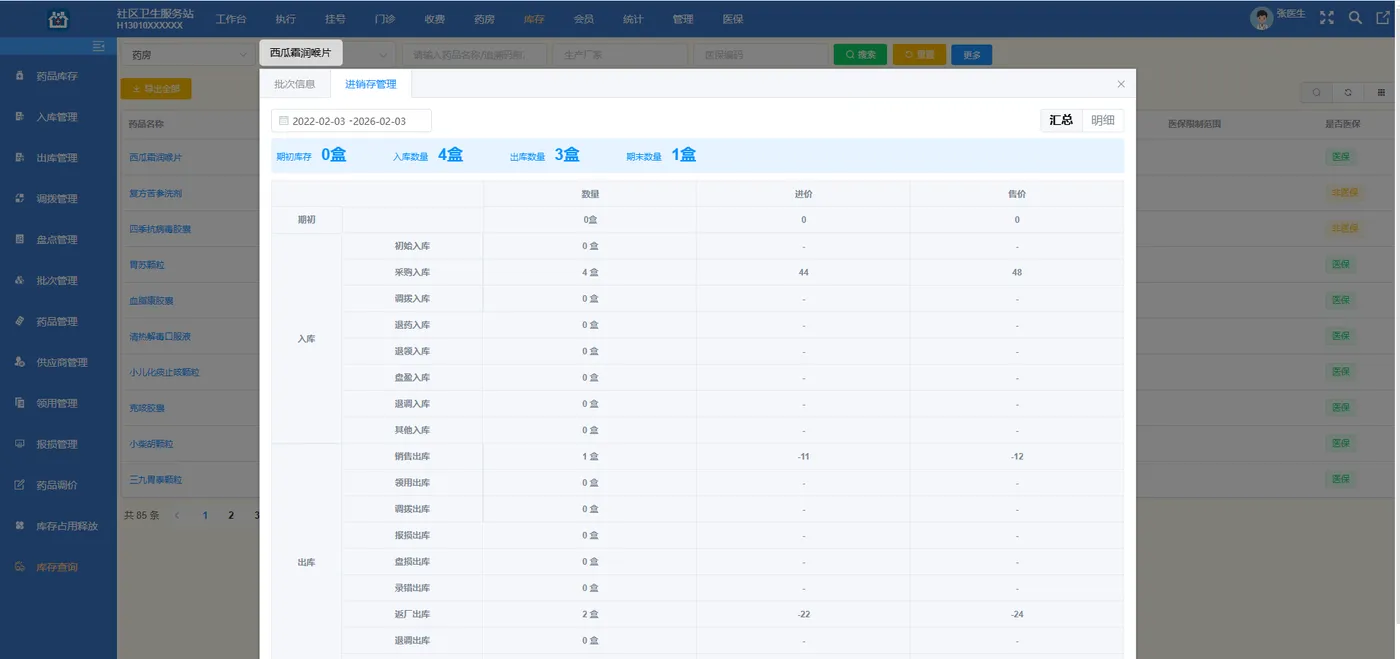Click the 张医生 user name
1400x659 pixels.
pos(1291,13)
